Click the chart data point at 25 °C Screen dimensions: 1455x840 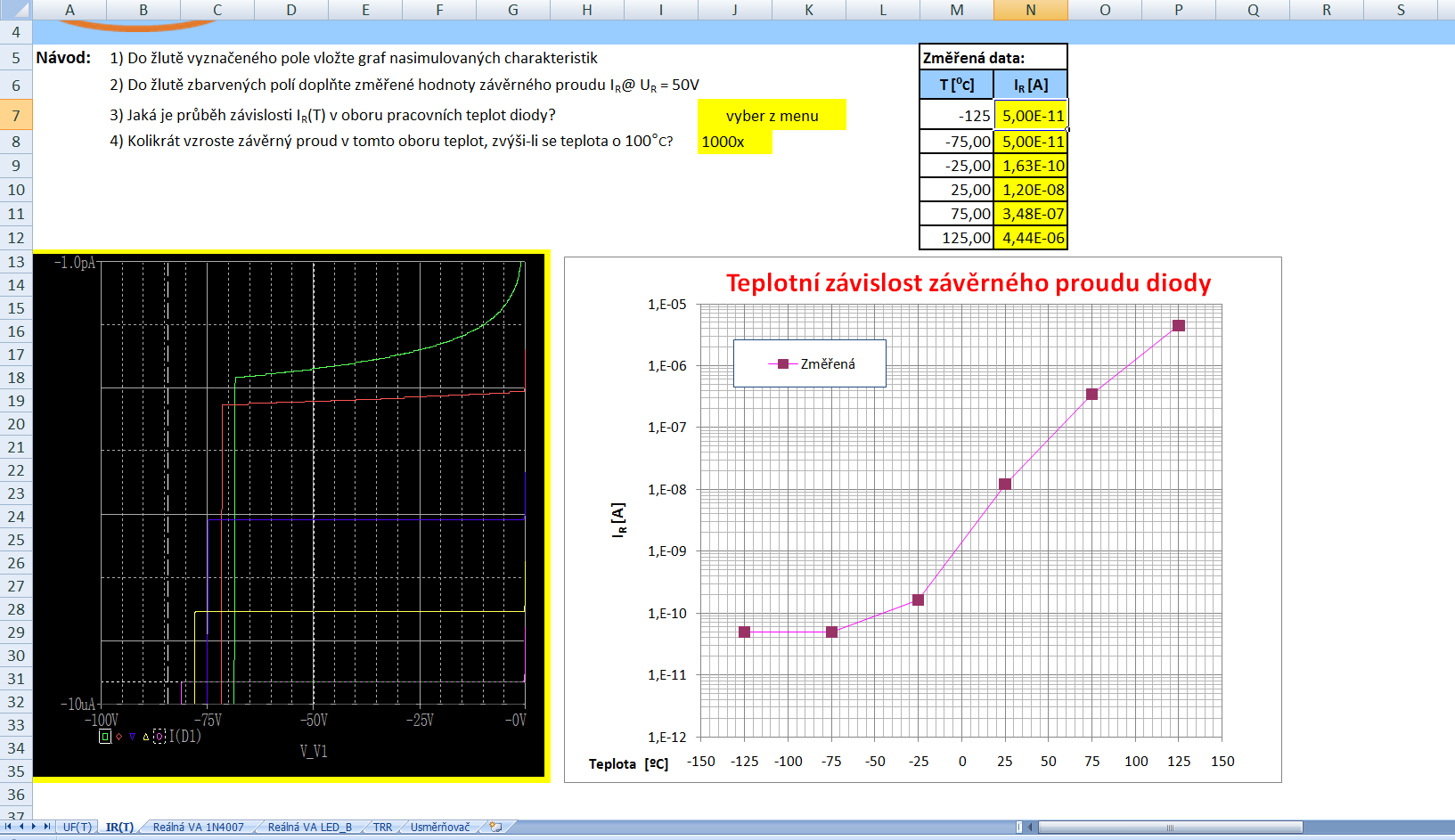(x=1005, y=484)
